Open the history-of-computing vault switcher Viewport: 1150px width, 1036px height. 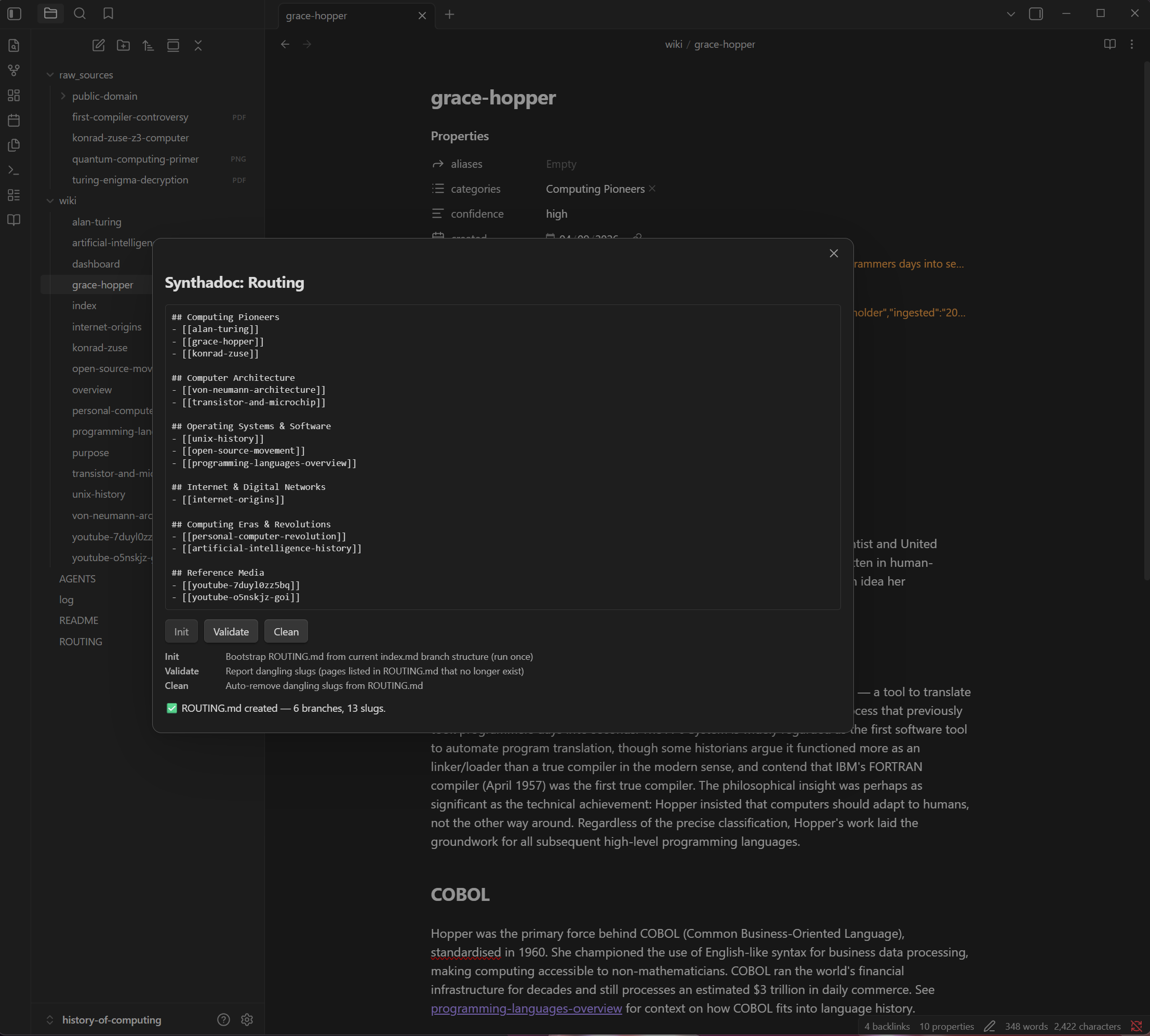tap(105, 1019)
